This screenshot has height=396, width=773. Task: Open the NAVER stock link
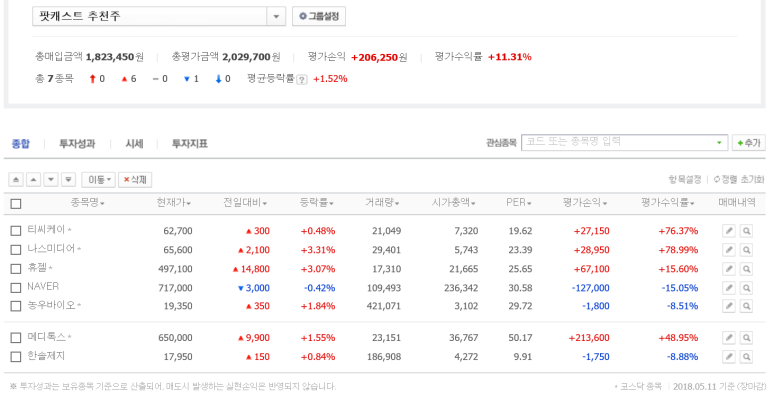(43, 287)
